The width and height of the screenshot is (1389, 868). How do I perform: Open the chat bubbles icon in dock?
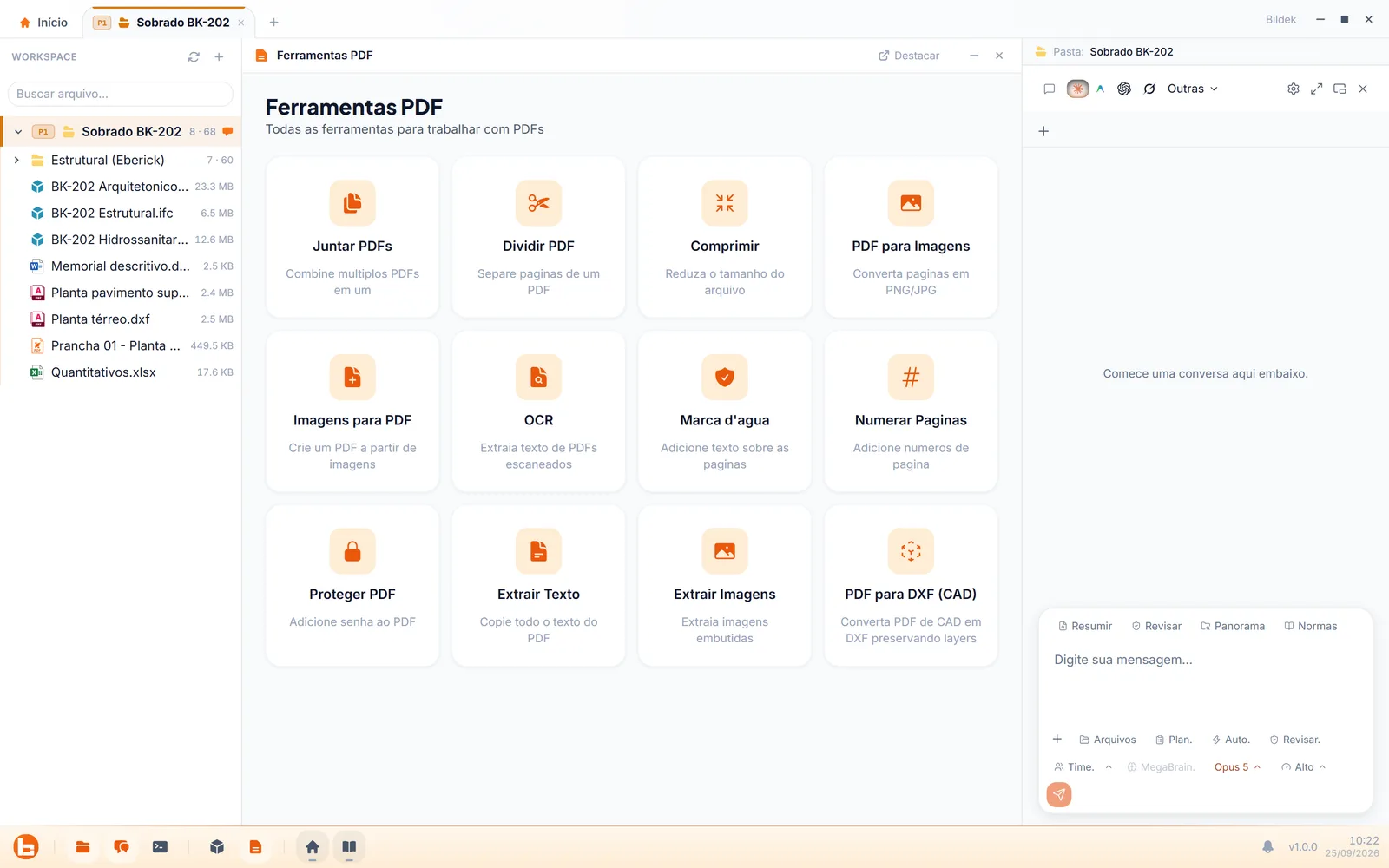[x=122, y=847]
